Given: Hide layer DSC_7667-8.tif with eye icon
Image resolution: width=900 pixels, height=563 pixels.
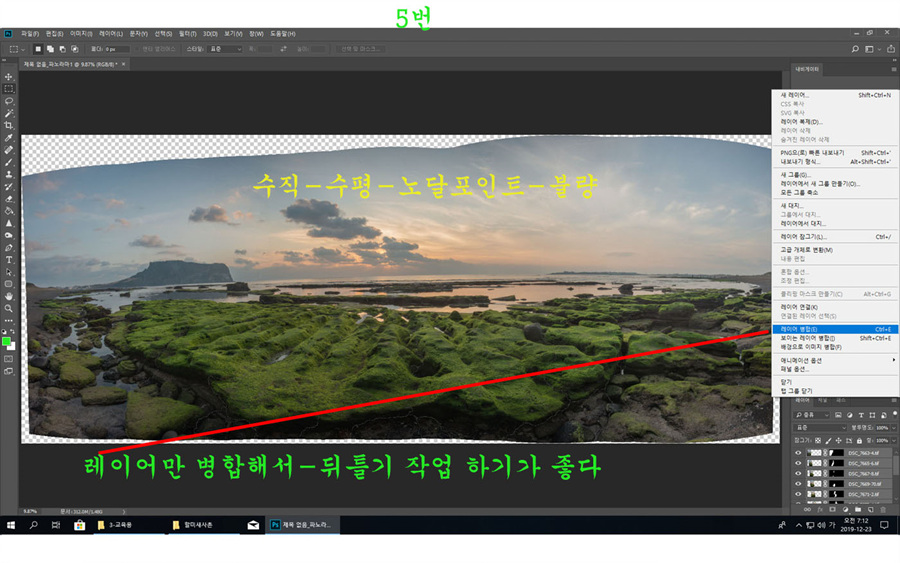Looking at the screenshot, I should coord(798,473).
